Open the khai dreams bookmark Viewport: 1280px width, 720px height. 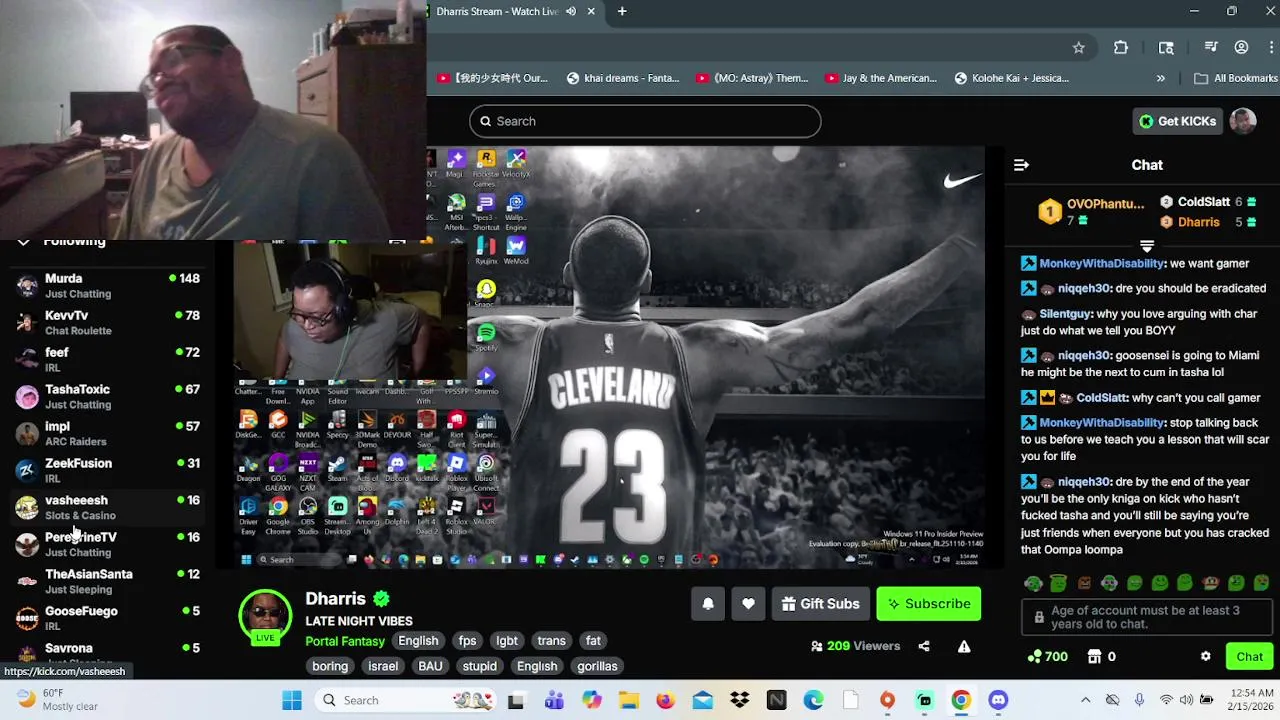point(622,78)
